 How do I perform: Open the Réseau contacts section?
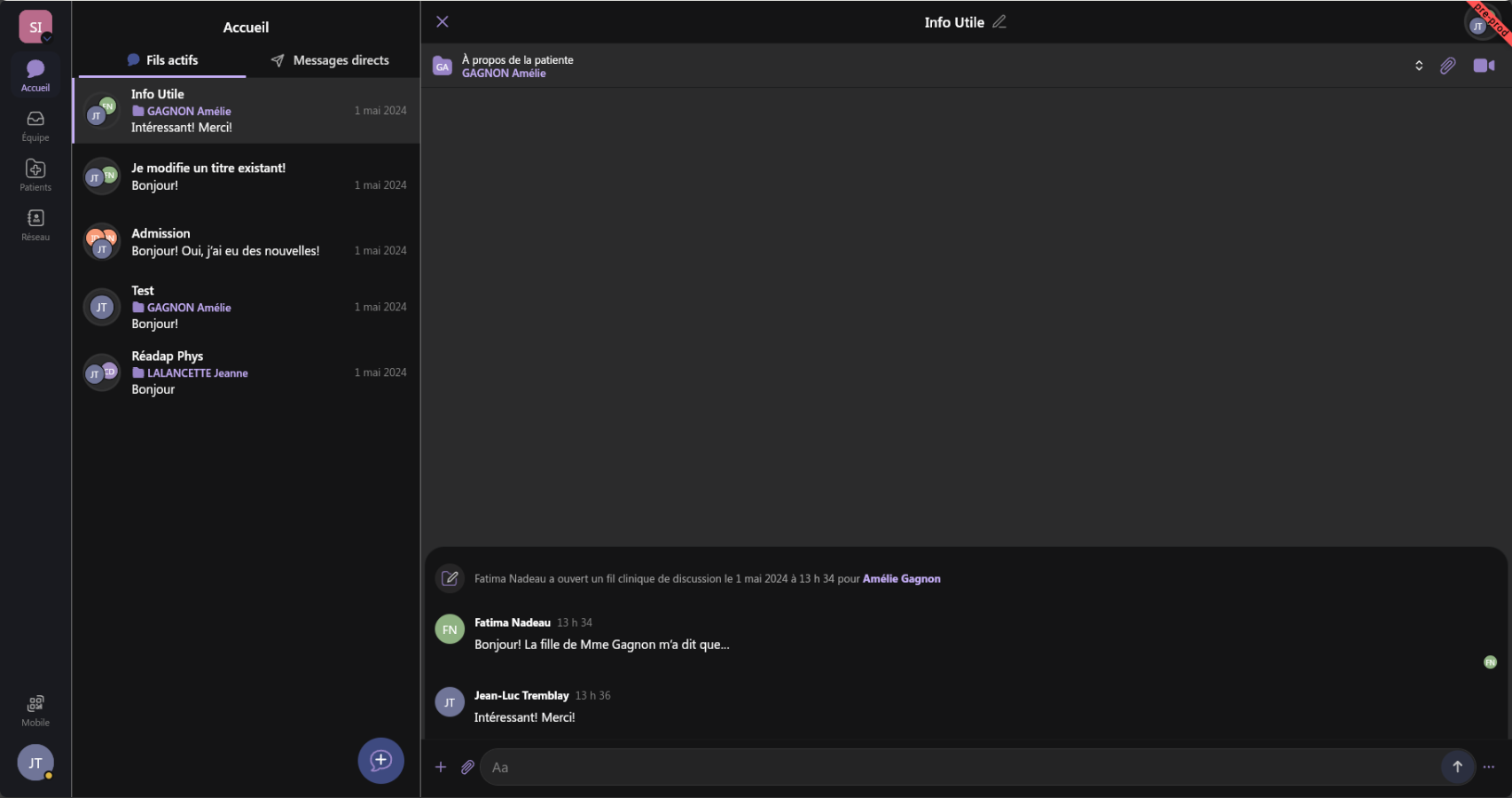(35, 224)
